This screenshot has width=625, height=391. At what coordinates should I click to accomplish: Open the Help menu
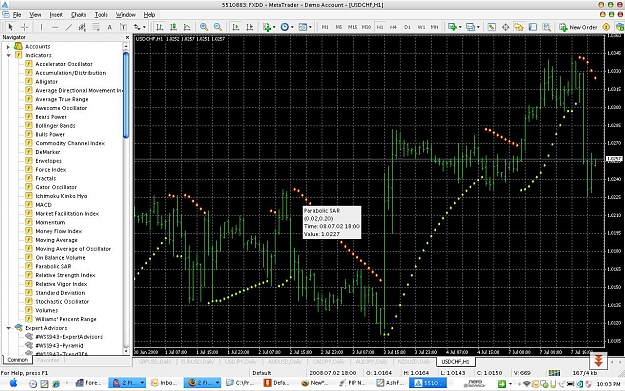(149, 15)
